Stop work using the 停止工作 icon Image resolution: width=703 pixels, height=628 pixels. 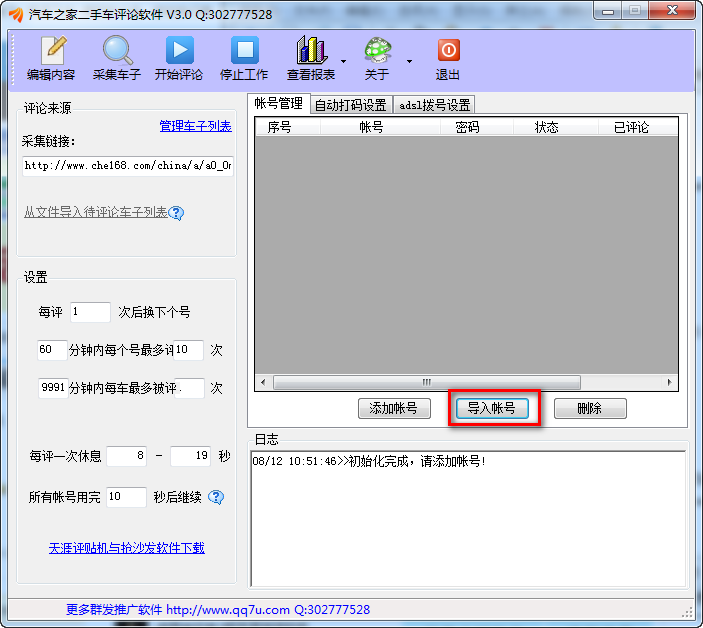click(245, 50)
